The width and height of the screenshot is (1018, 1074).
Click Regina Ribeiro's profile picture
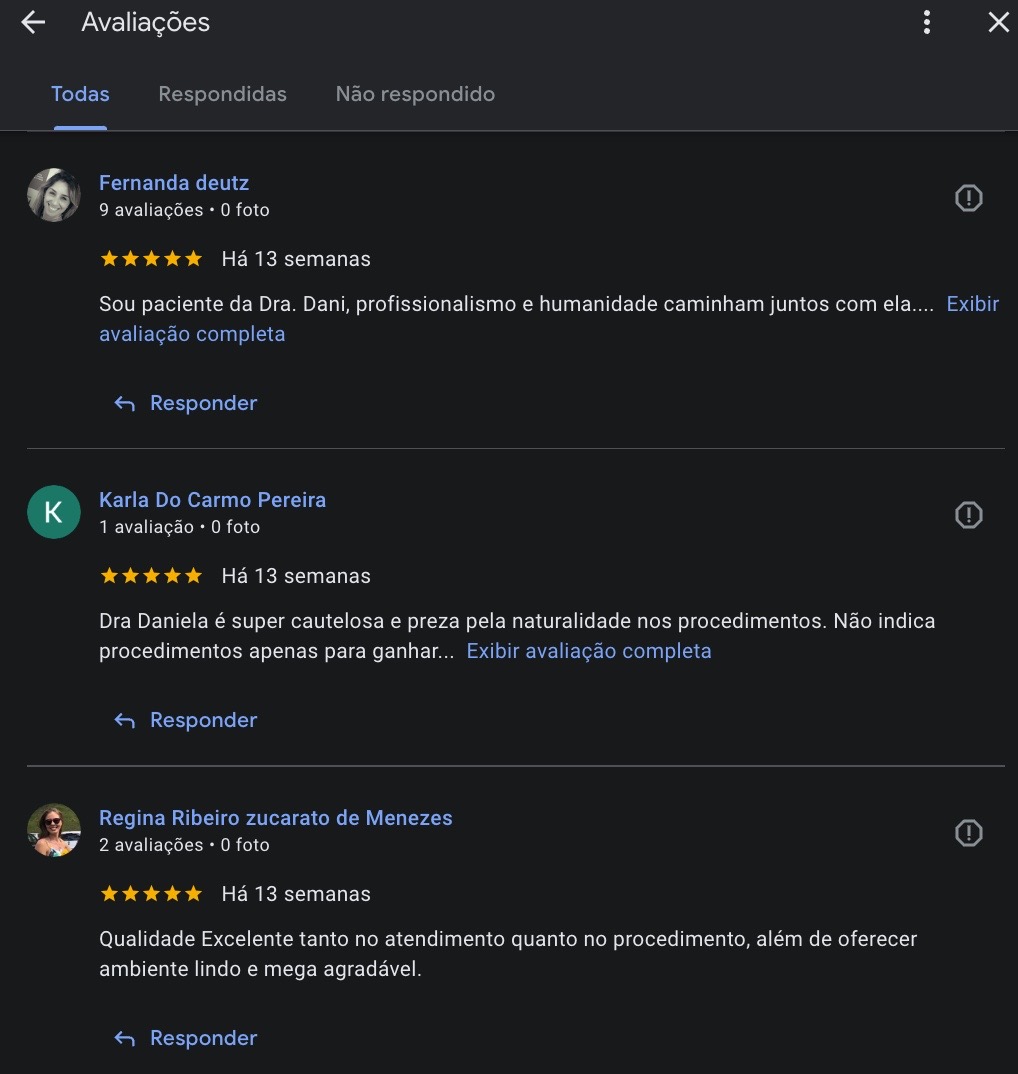pos(53,830)
